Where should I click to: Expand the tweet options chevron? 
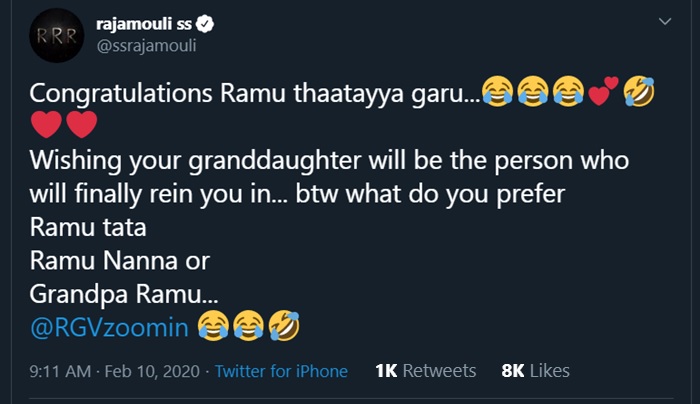pyautogui.click(x=664, y=21)
